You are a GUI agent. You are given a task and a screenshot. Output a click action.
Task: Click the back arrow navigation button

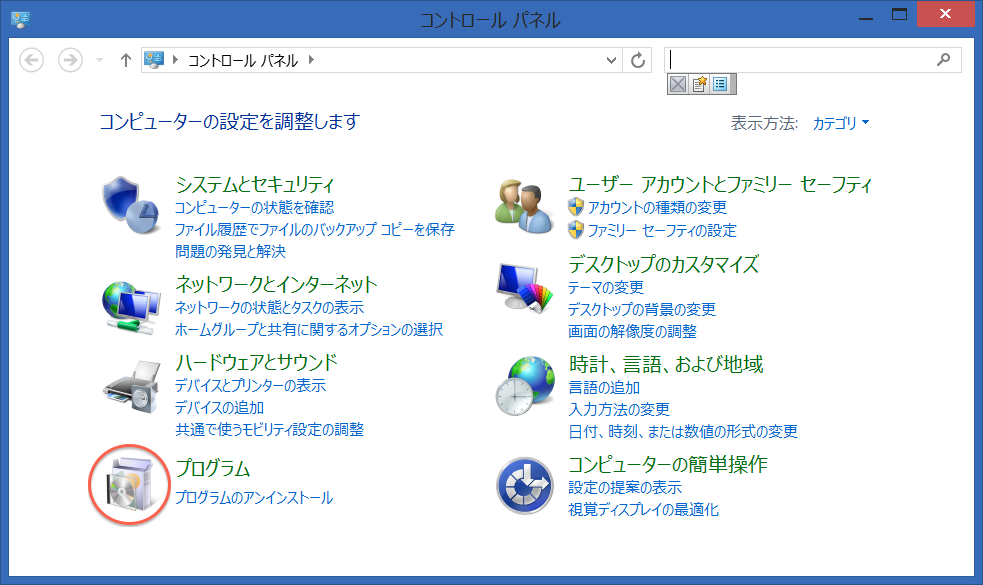click(x=31, y=60)
